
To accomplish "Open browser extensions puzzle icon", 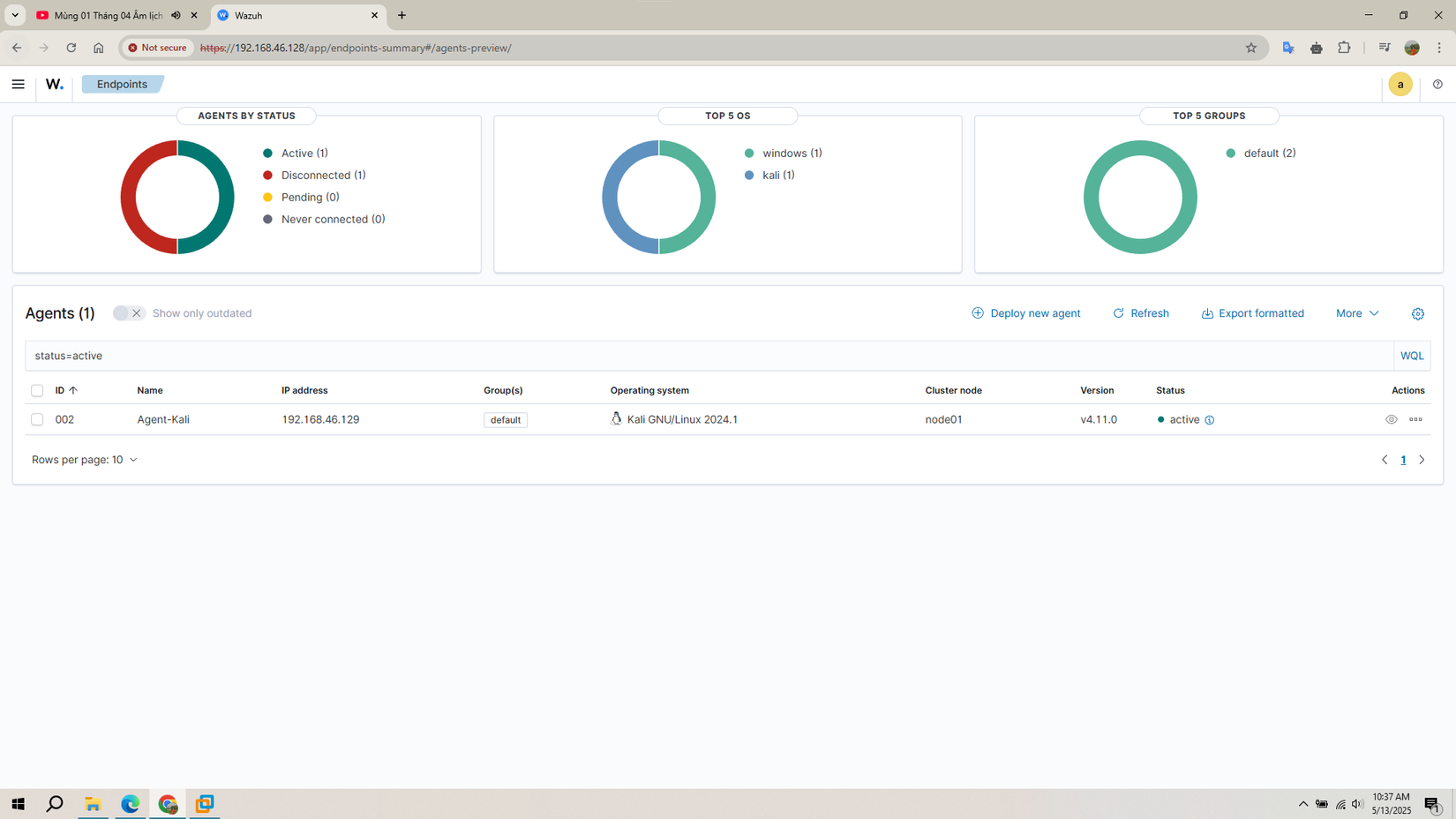I will click(1344, 48).
